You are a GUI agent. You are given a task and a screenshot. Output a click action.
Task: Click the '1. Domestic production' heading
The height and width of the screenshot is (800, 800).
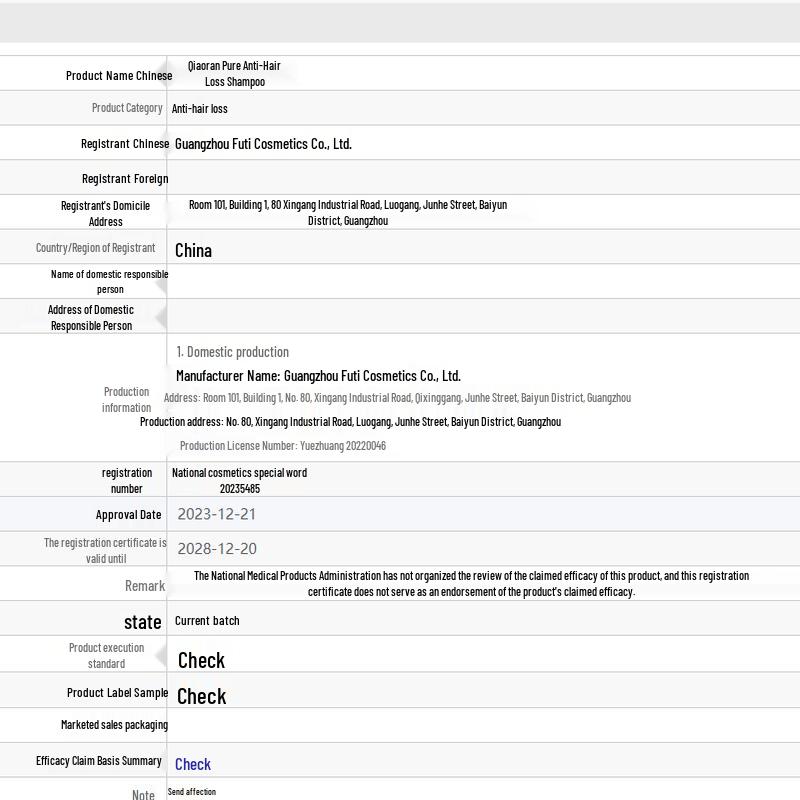[233, 352]
